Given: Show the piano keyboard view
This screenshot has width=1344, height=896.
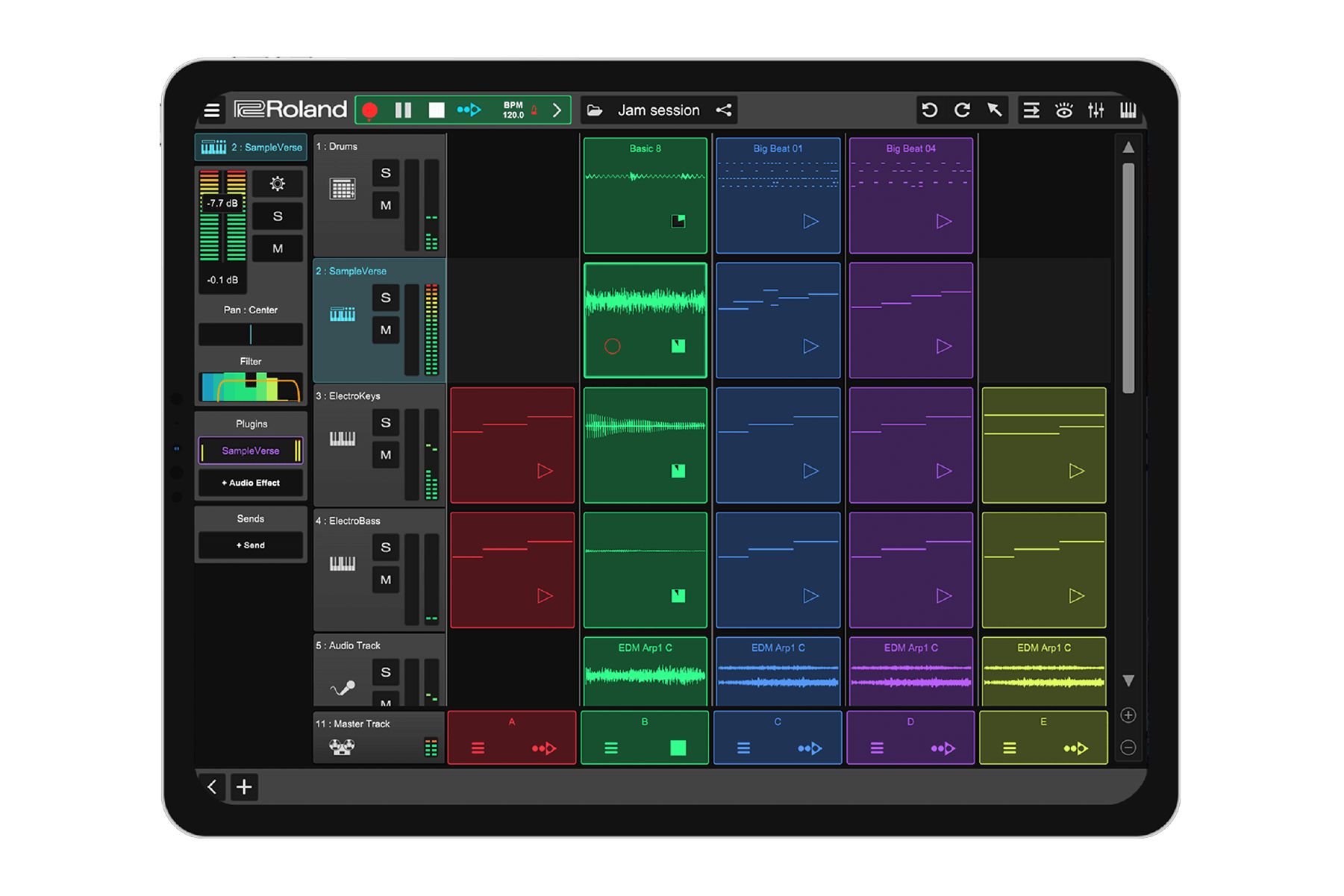Looking at the screenshot, I should [x=1128, y=110].
